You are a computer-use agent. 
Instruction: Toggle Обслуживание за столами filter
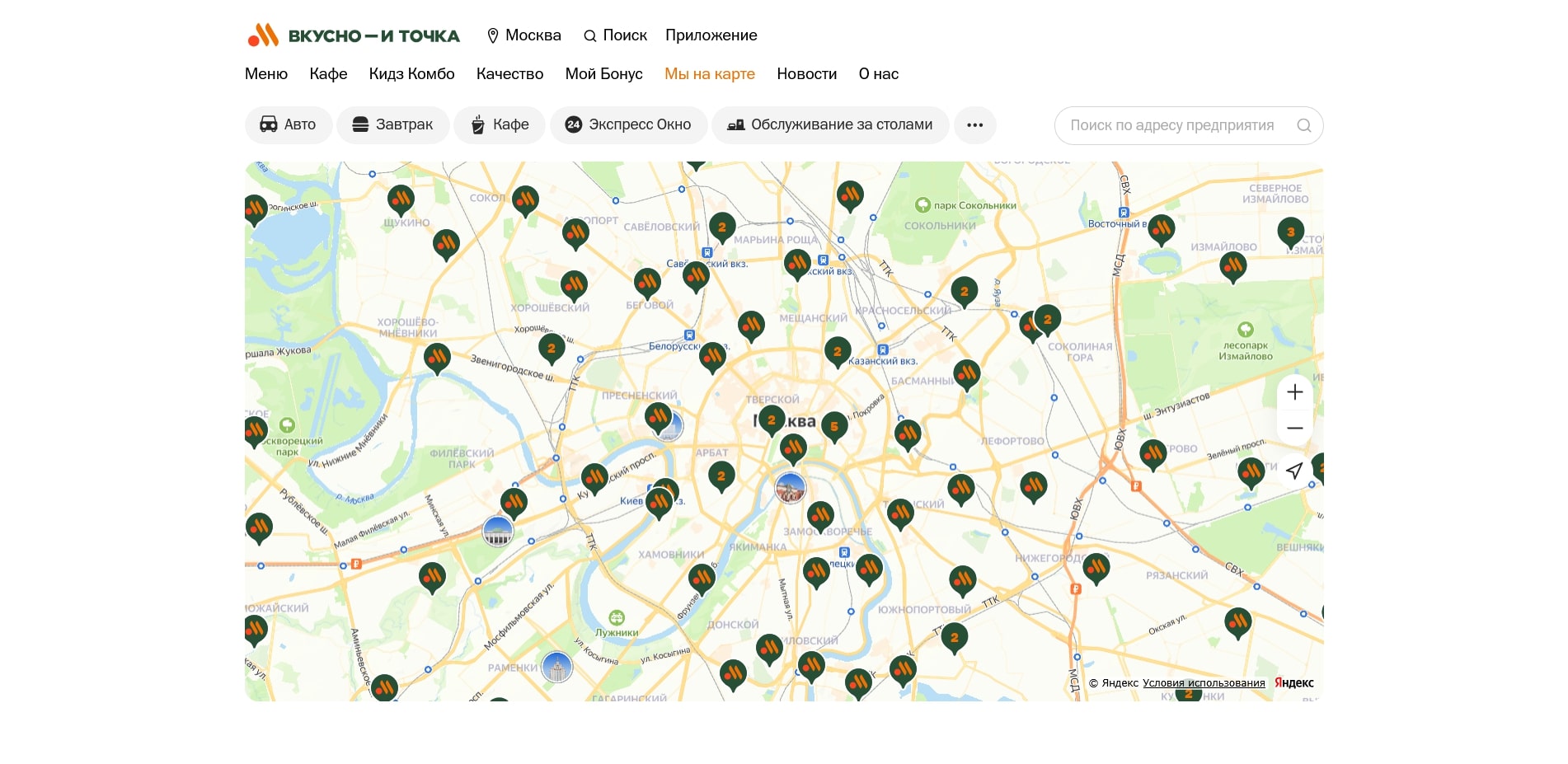830,125
